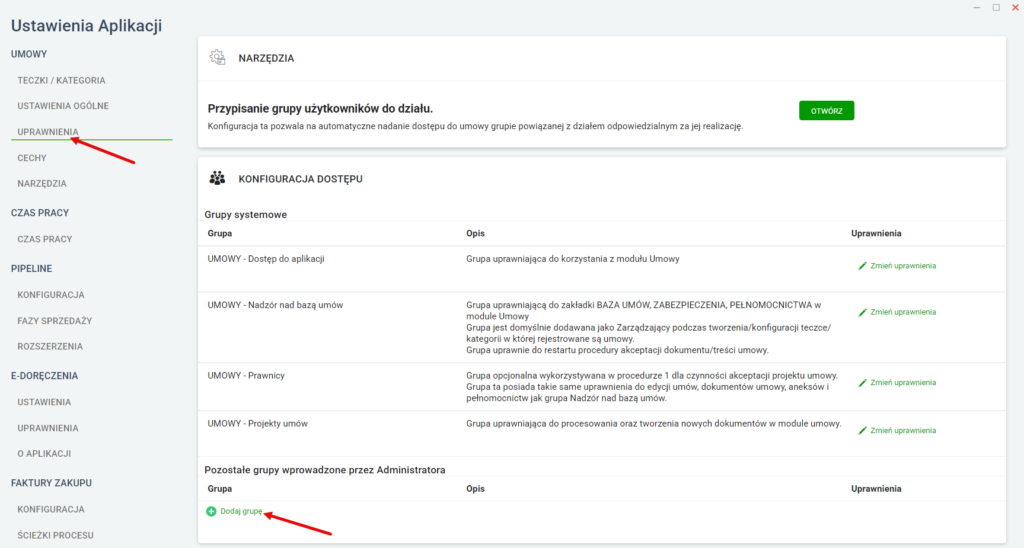Select UPRAWNIENIA under E-DORĘCZENIA

[48, 428]
